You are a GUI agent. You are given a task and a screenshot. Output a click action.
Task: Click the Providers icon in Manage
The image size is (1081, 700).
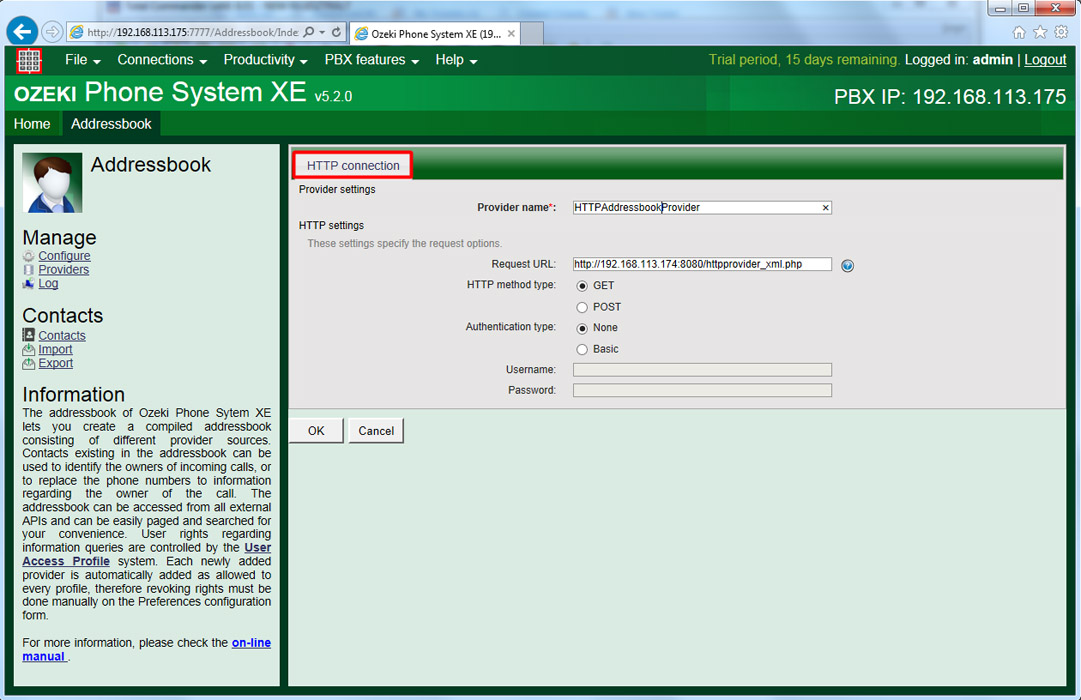28,270
